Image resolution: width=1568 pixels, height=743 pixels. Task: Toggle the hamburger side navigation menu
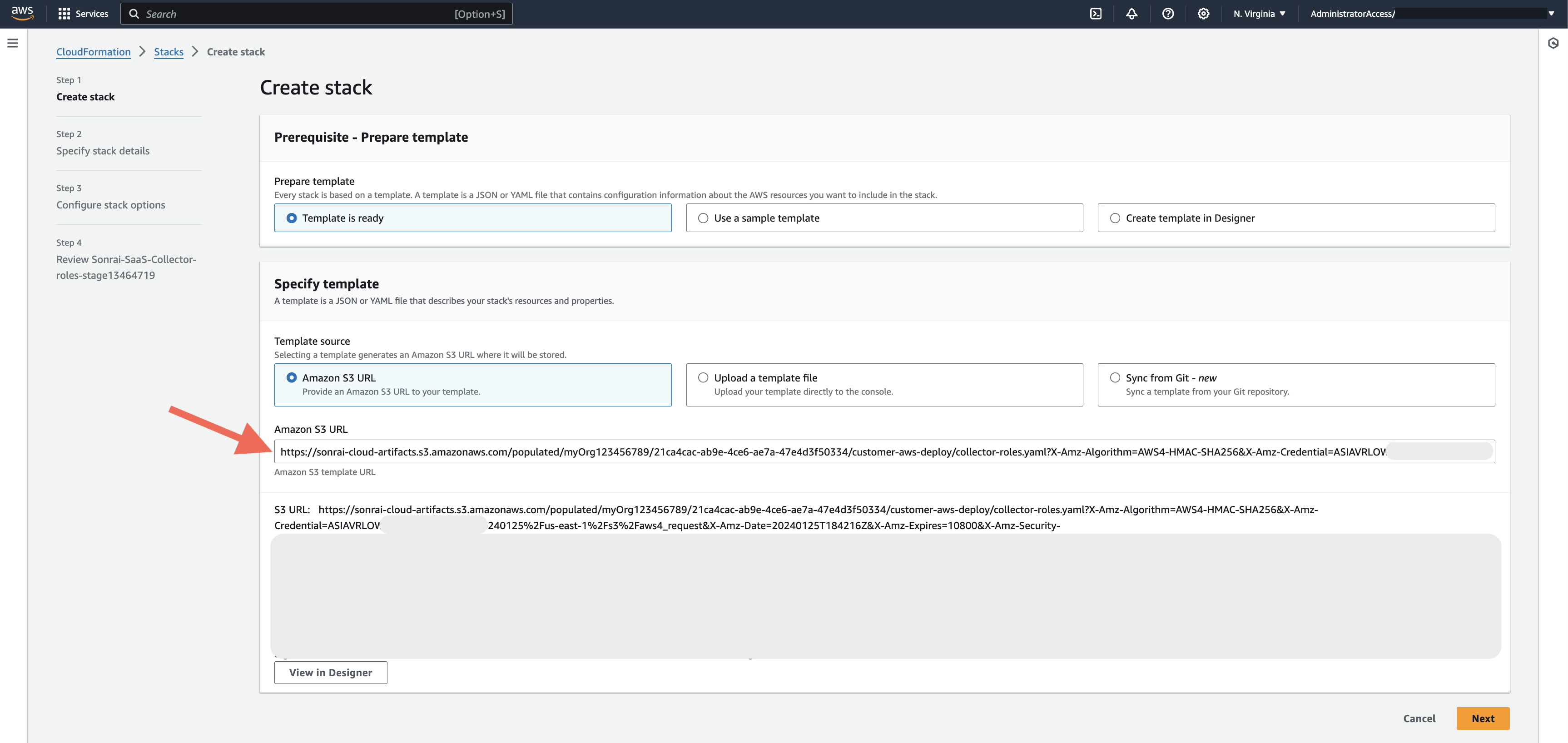click(x=13, y=43)
